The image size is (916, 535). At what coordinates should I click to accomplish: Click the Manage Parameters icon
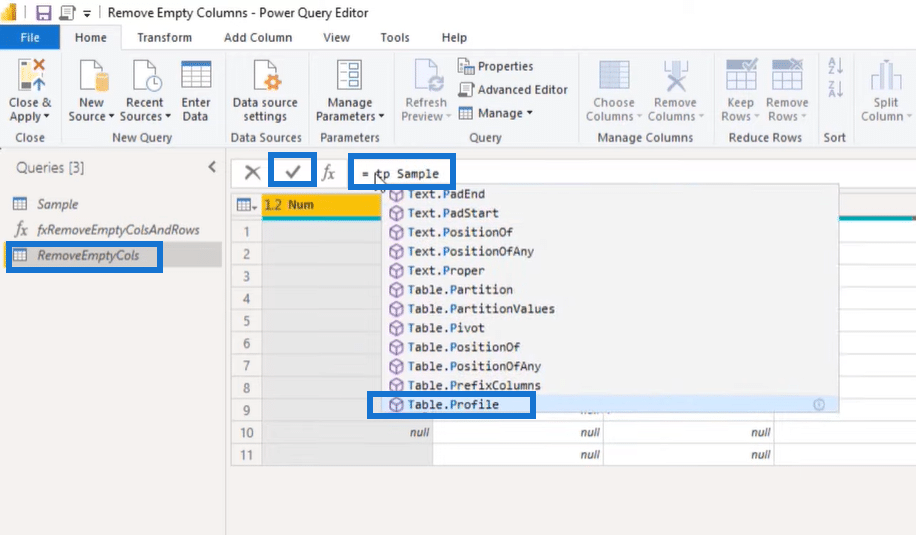tap(349, 75)
